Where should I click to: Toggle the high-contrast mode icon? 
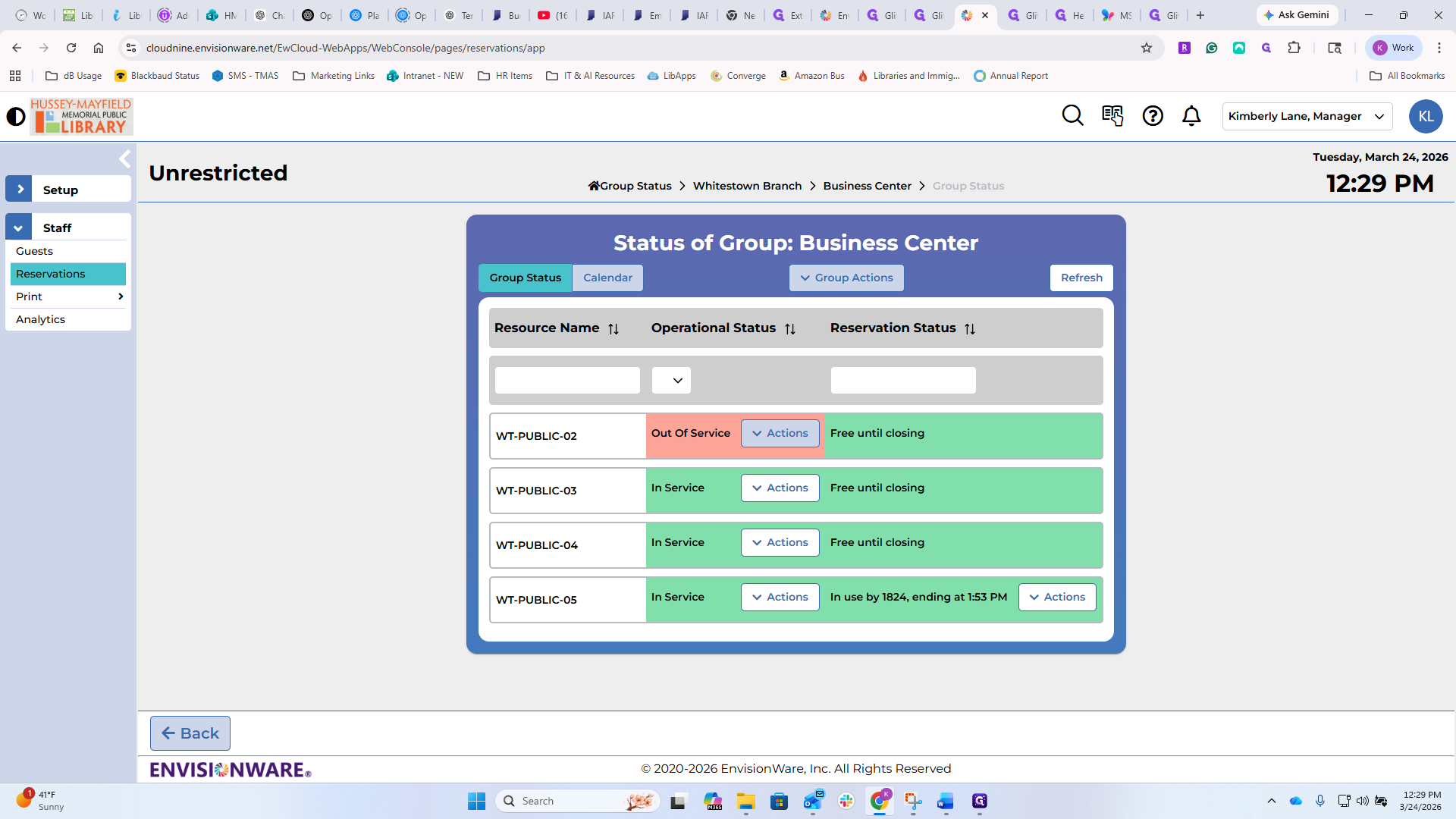click(x=16, y=117)
